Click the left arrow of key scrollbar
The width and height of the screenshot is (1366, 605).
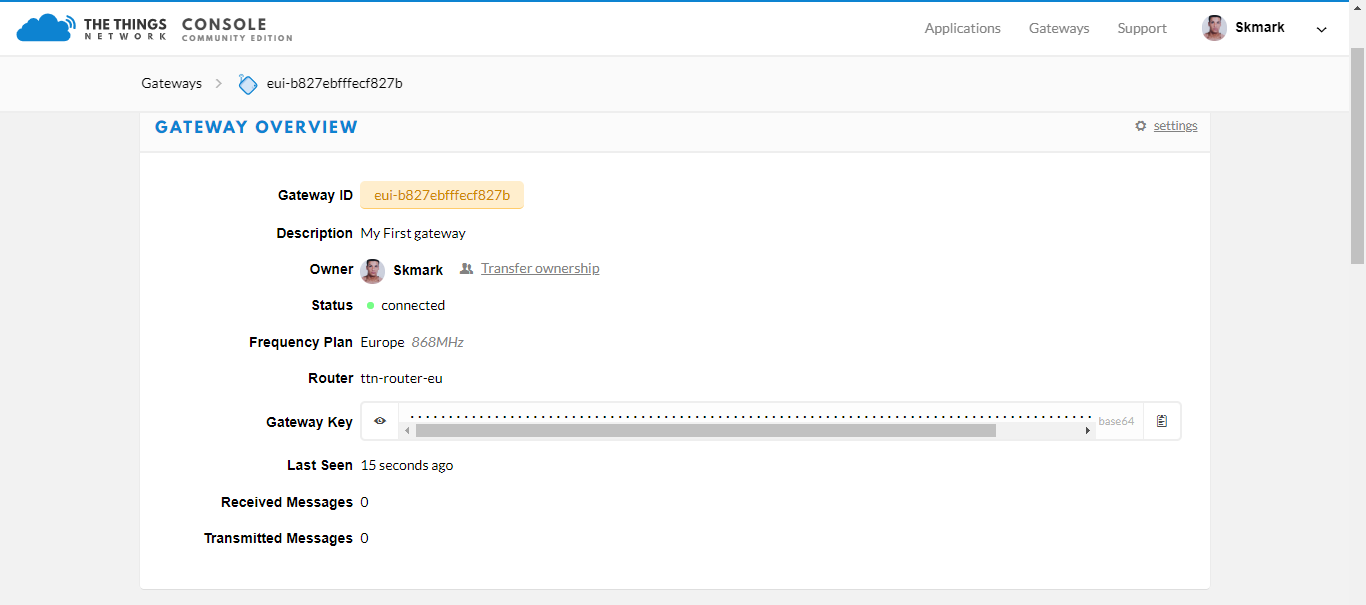click(x=407, y=430)
